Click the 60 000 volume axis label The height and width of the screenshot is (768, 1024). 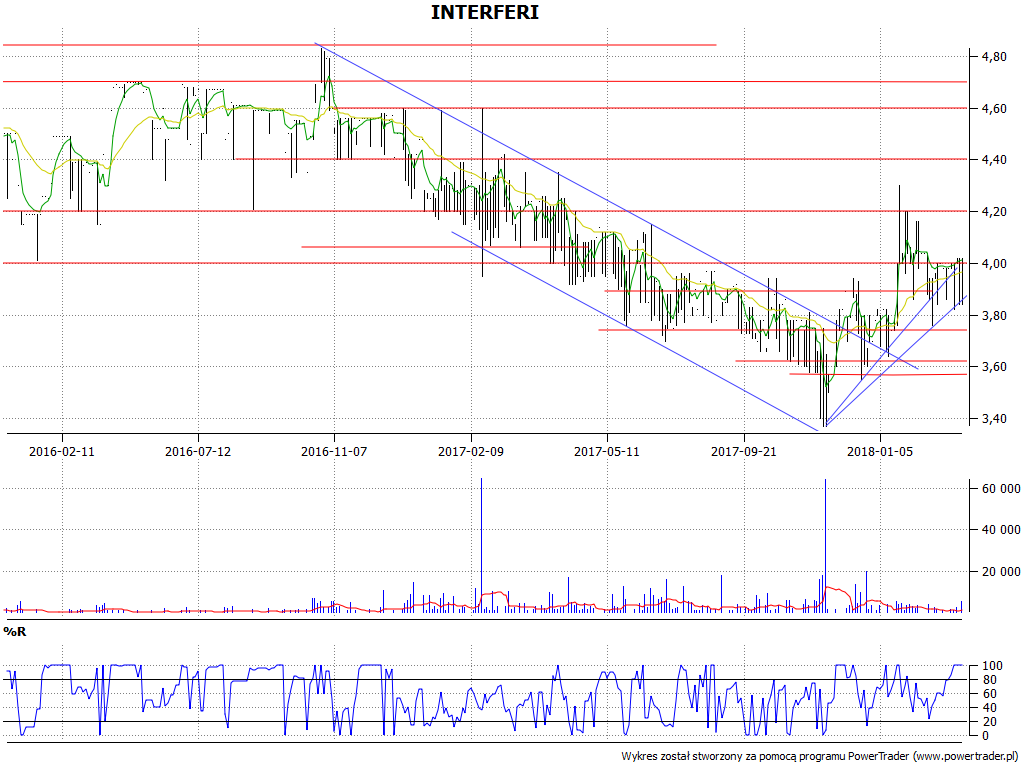tap(1000, 488)
